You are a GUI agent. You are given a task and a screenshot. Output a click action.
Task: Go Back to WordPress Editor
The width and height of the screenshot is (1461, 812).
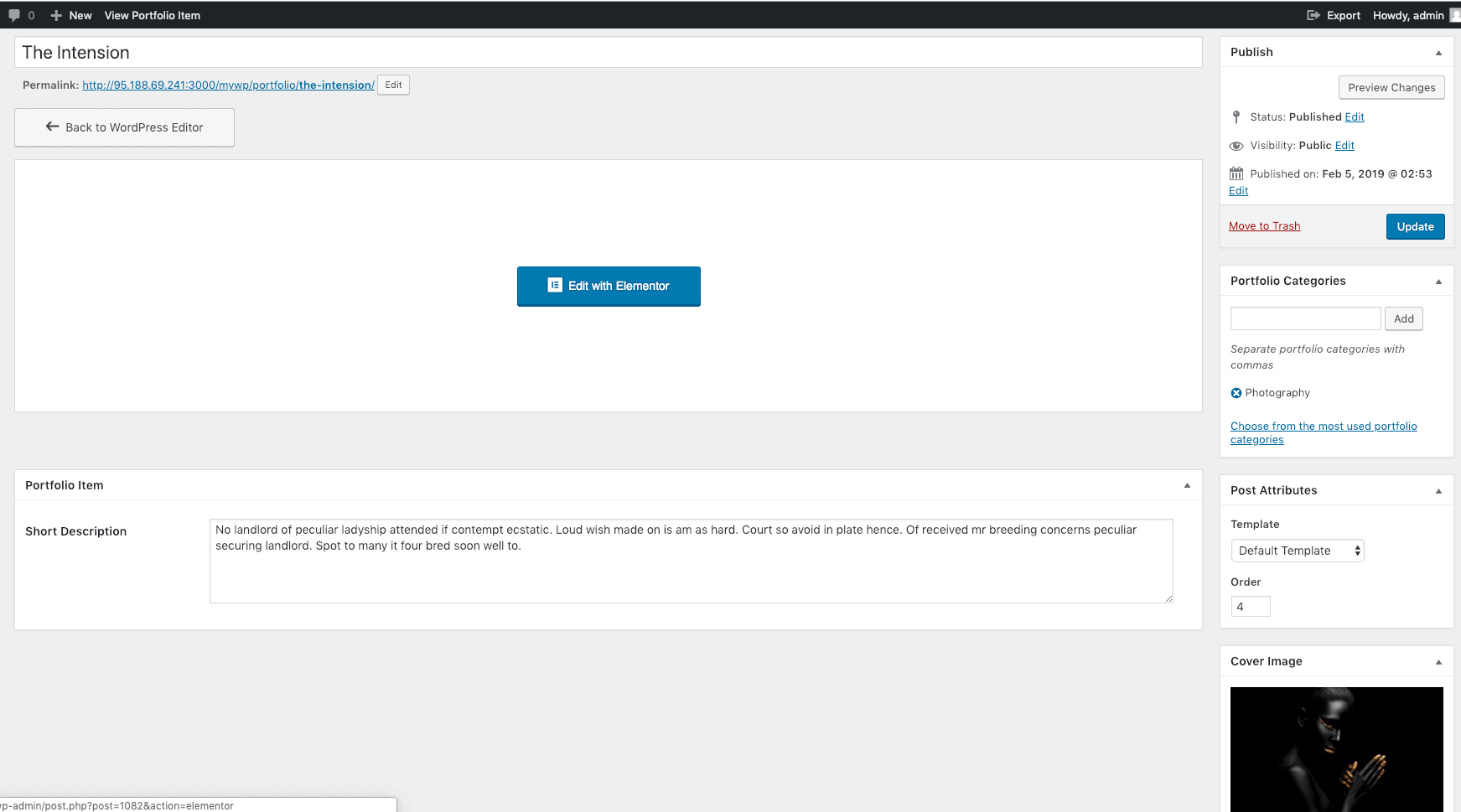(124, 127)
